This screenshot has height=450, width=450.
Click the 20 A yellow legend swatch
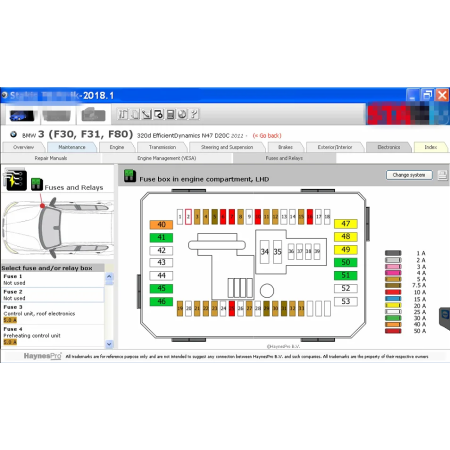click(x=393, y=305)
